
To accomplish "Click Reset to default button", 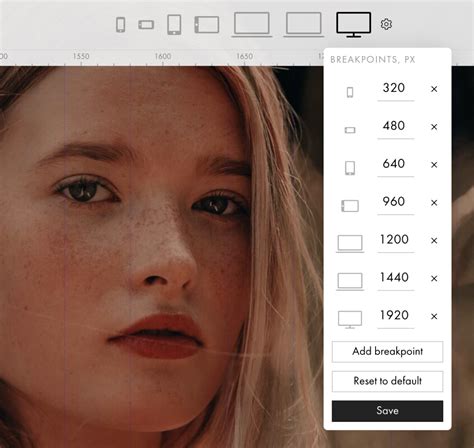I will pyautogui.click(x=387, y=381).
